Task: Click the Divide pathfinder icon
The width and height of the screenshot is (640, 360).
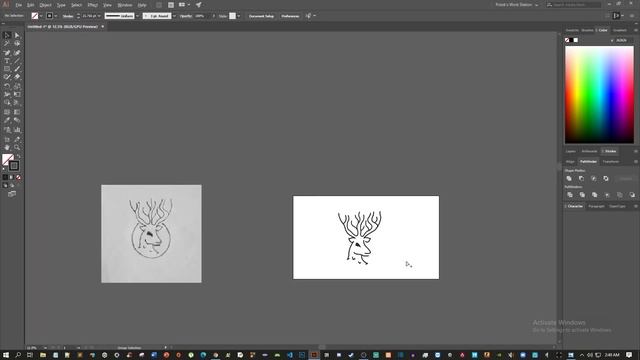Action: (570, 195)
